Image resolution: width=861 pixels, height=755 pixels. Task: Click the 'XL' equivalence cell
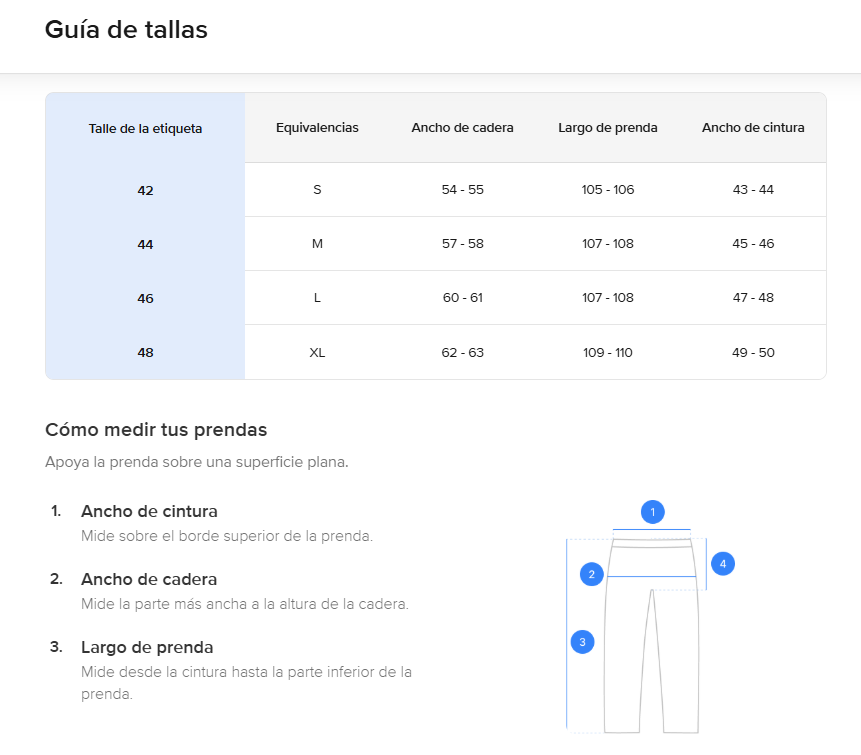click(317, 353)
